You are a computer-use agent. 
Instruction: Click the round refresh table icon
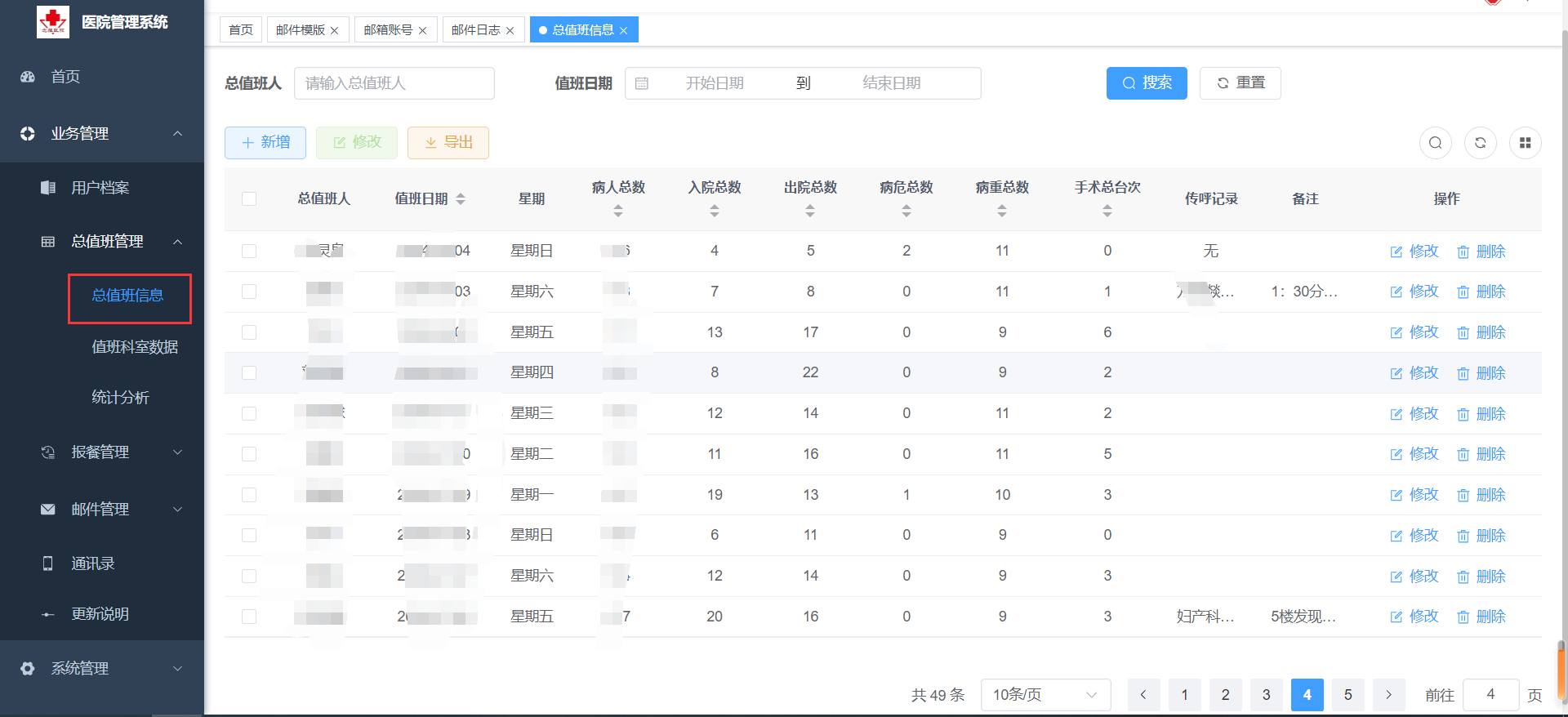tap(1480, 143)
